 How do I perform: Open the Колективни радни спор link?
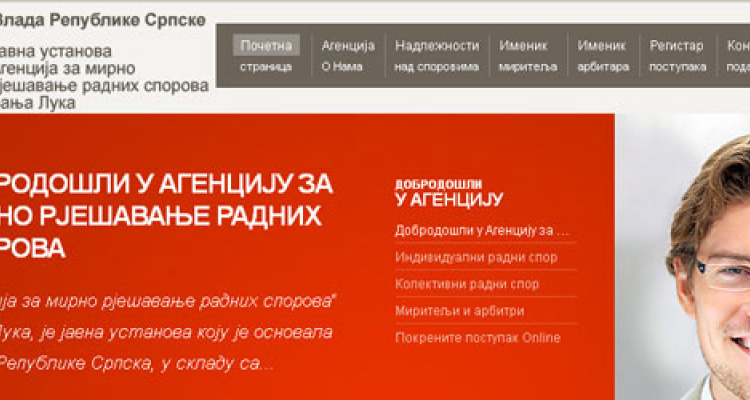click(467, 284)
